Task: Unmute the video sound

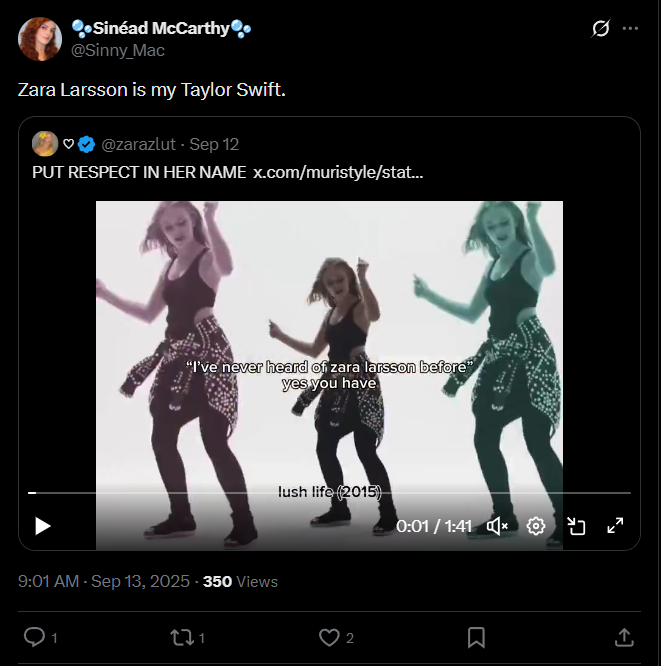Action: click(497, 526)
